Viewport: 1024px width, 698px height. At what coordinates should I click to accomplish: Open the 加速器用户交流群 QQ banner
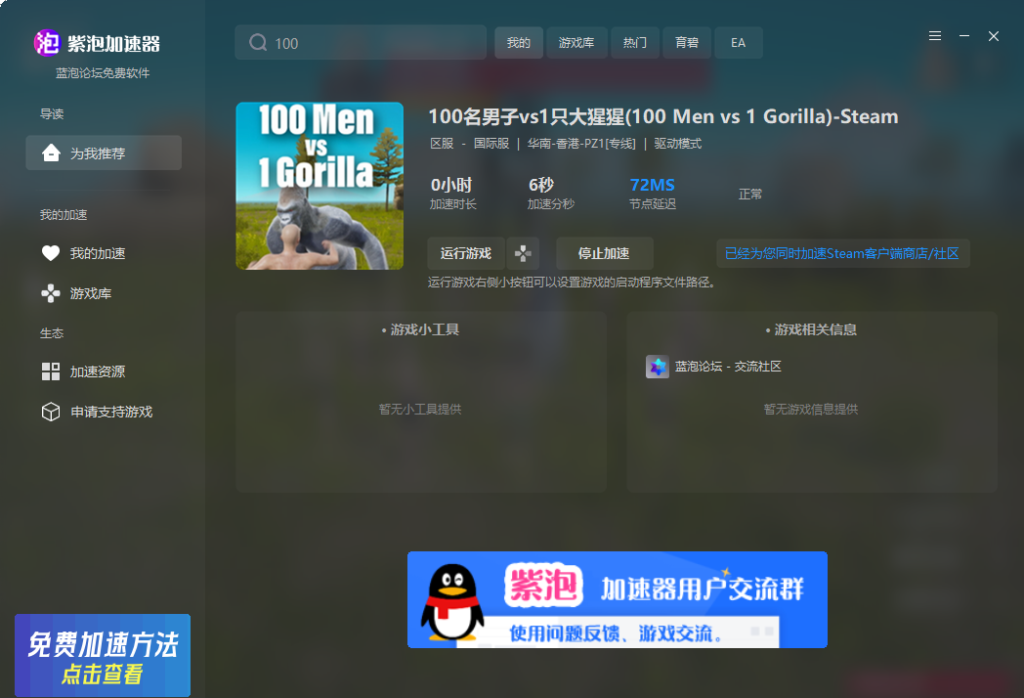click(617, 599)
